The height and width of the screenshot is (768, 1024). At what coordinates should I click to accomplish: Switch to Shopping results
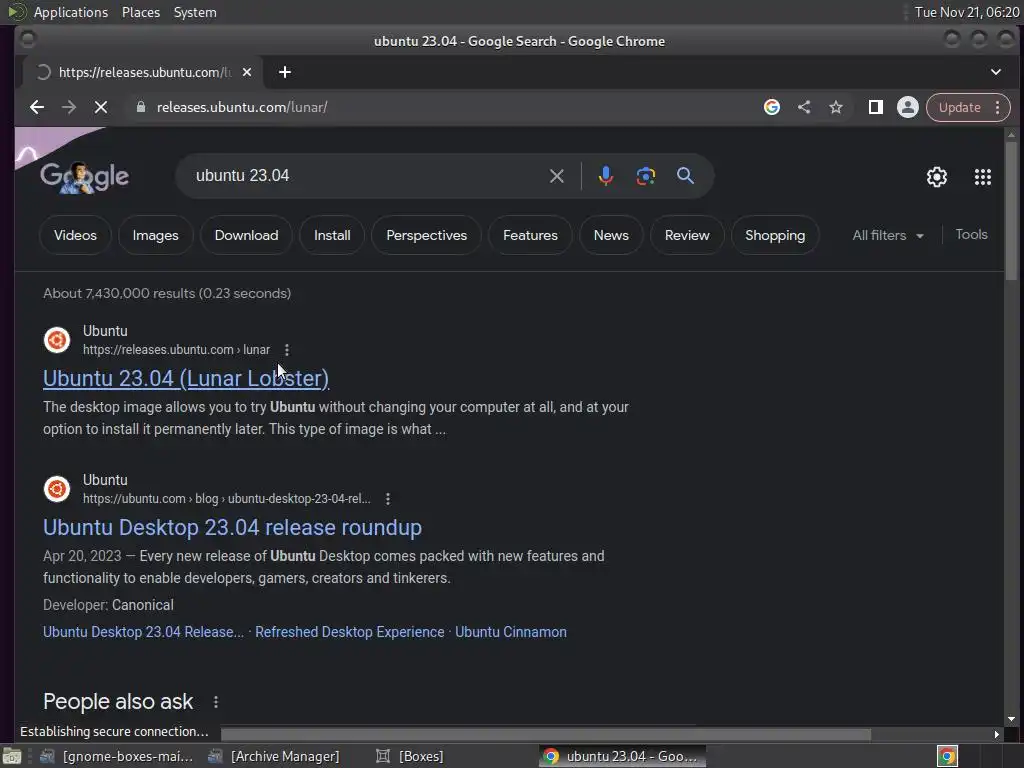pyautogui.click(x=775, y=235)
